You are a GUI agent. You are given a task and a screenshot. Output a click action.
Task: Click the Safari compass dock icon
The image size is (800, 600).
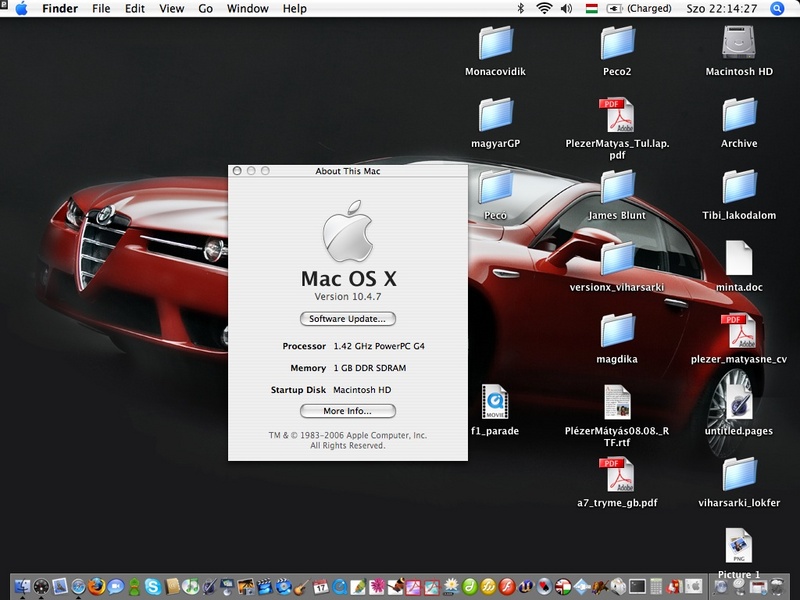78,587
